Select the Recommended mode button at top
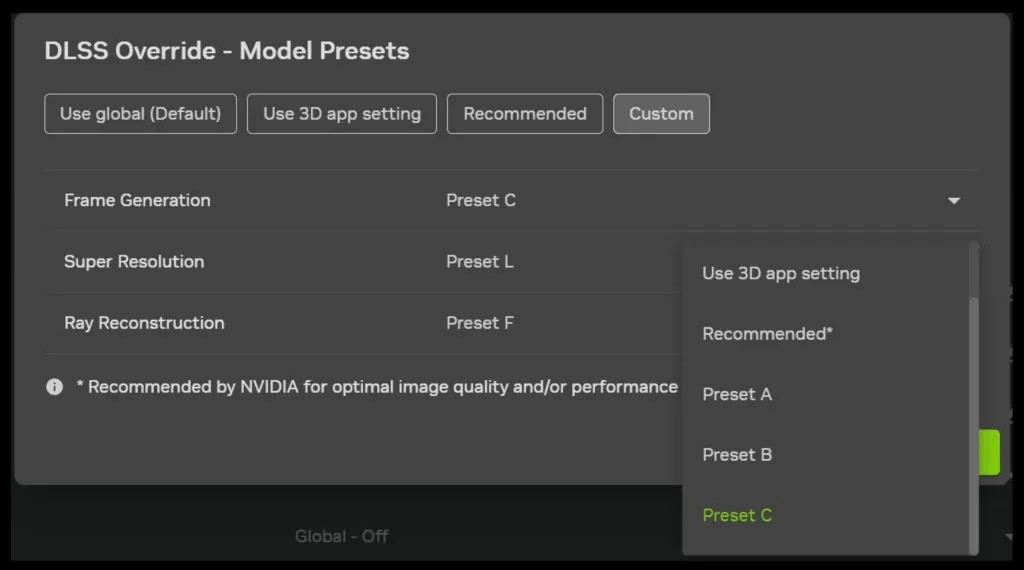 525,114
